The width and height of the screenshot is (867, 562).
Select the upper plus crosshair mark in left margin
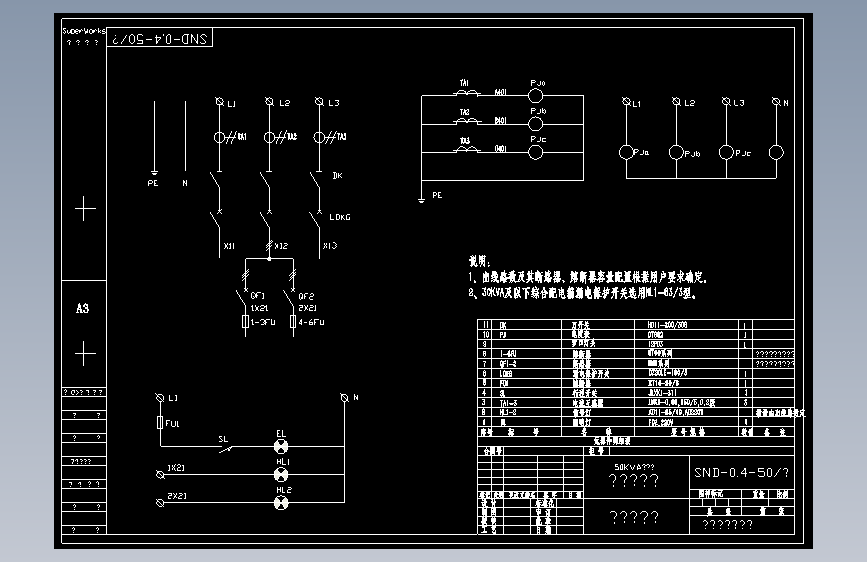pos(85,209)
